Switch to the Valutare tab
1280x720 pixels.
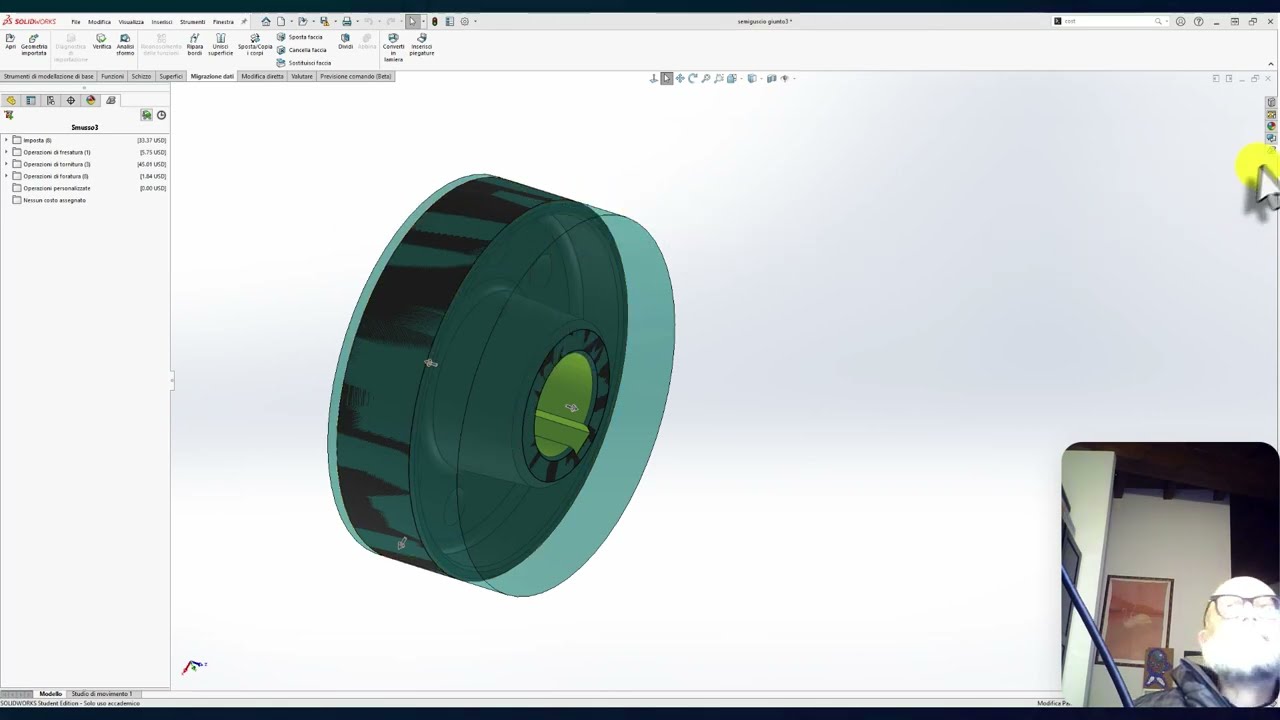pos(301,76)
